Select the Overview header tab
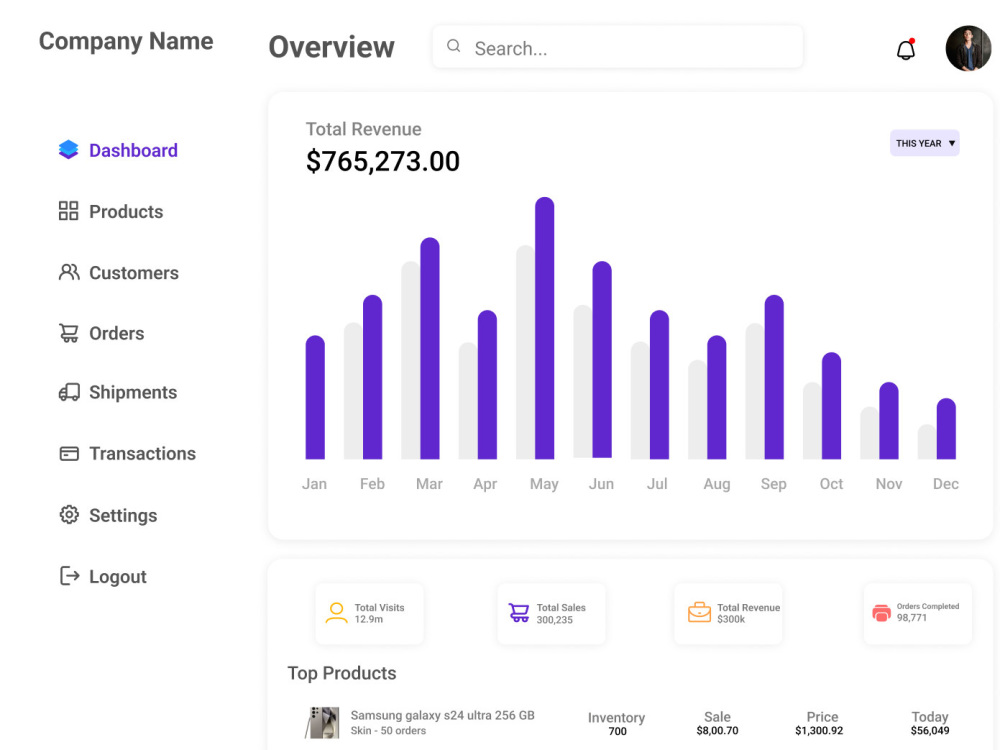 tap(331, 47)
